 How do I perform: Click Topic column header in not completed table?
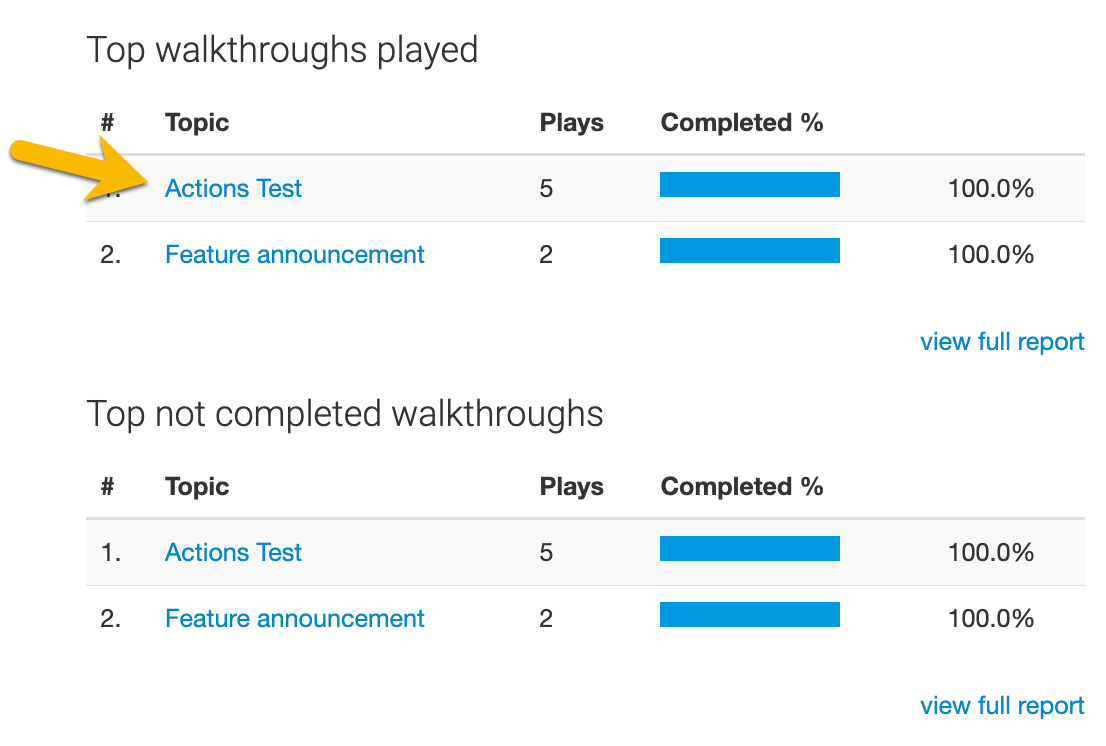197,487
